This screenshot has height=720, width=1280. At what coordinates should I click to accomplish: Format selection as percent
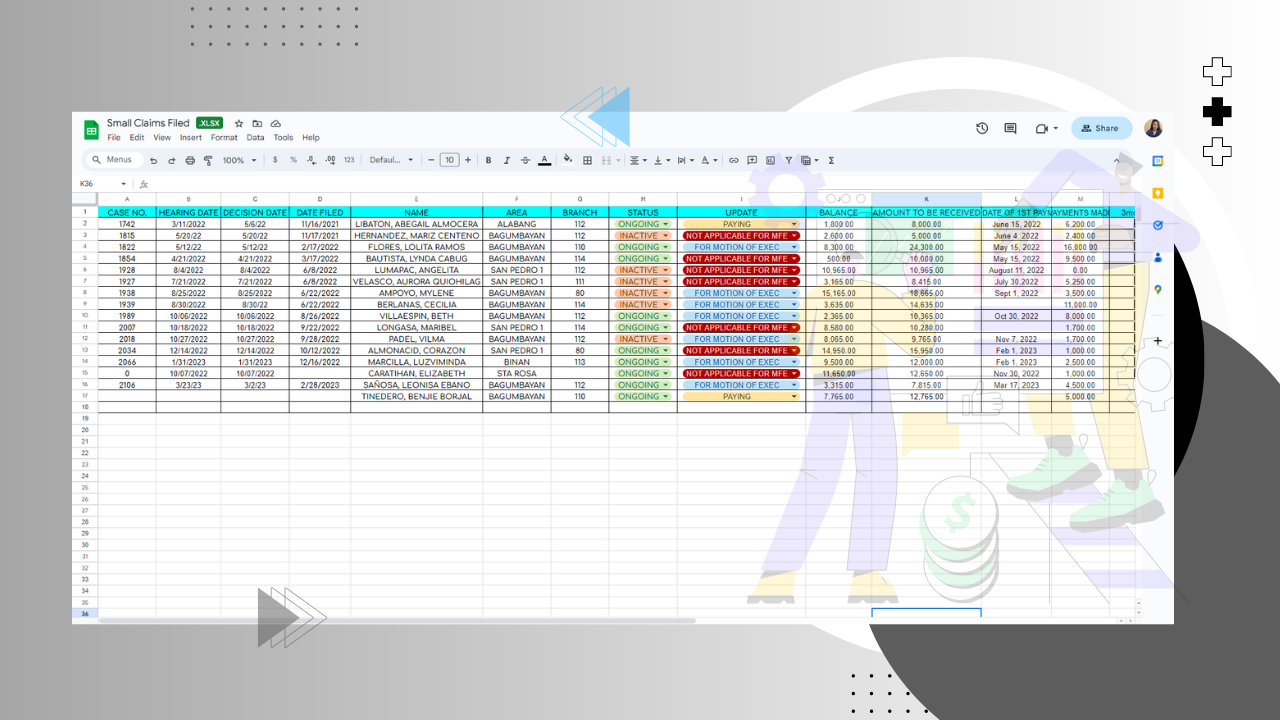click(293, 160)
